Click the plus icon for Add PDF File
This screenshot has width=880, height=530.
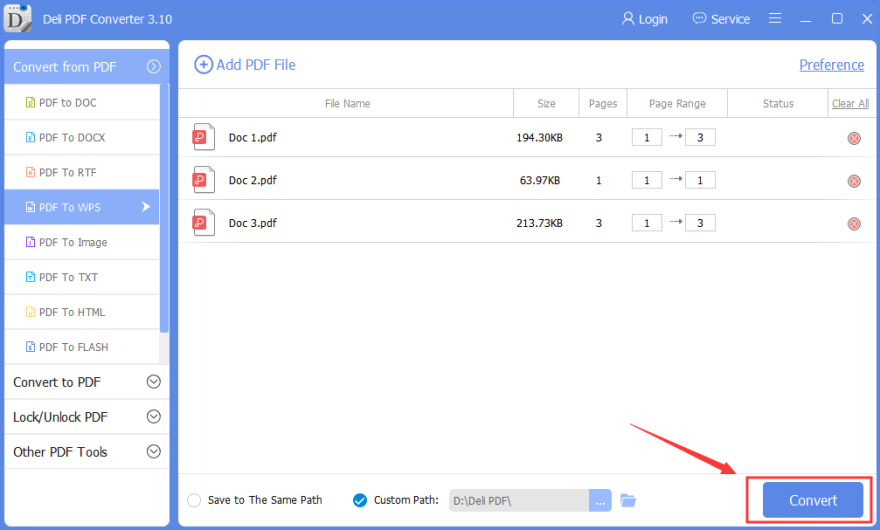tap(203, 65)
